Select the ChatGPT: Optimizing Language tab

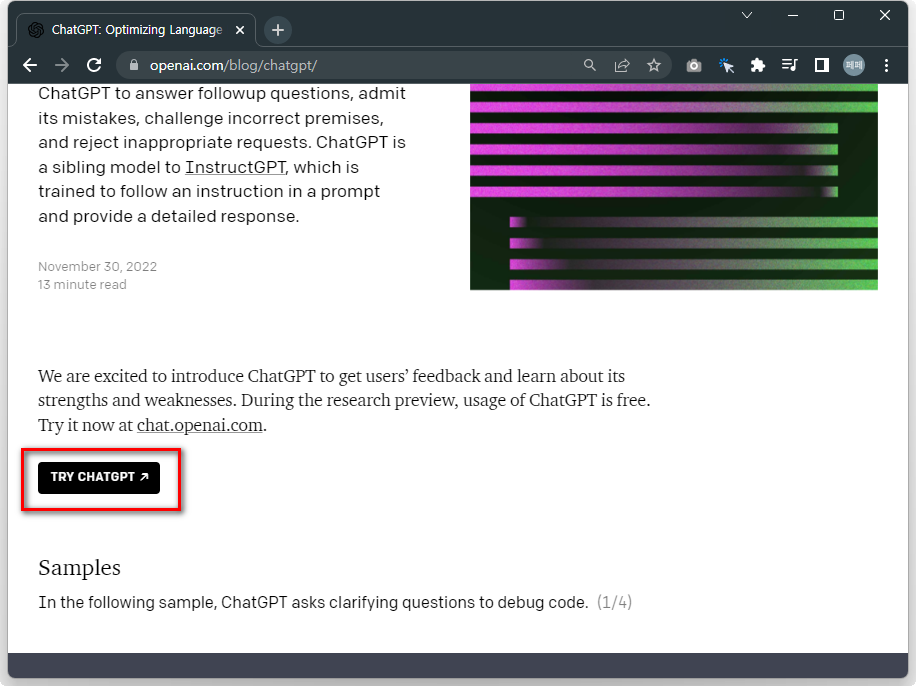136,30
